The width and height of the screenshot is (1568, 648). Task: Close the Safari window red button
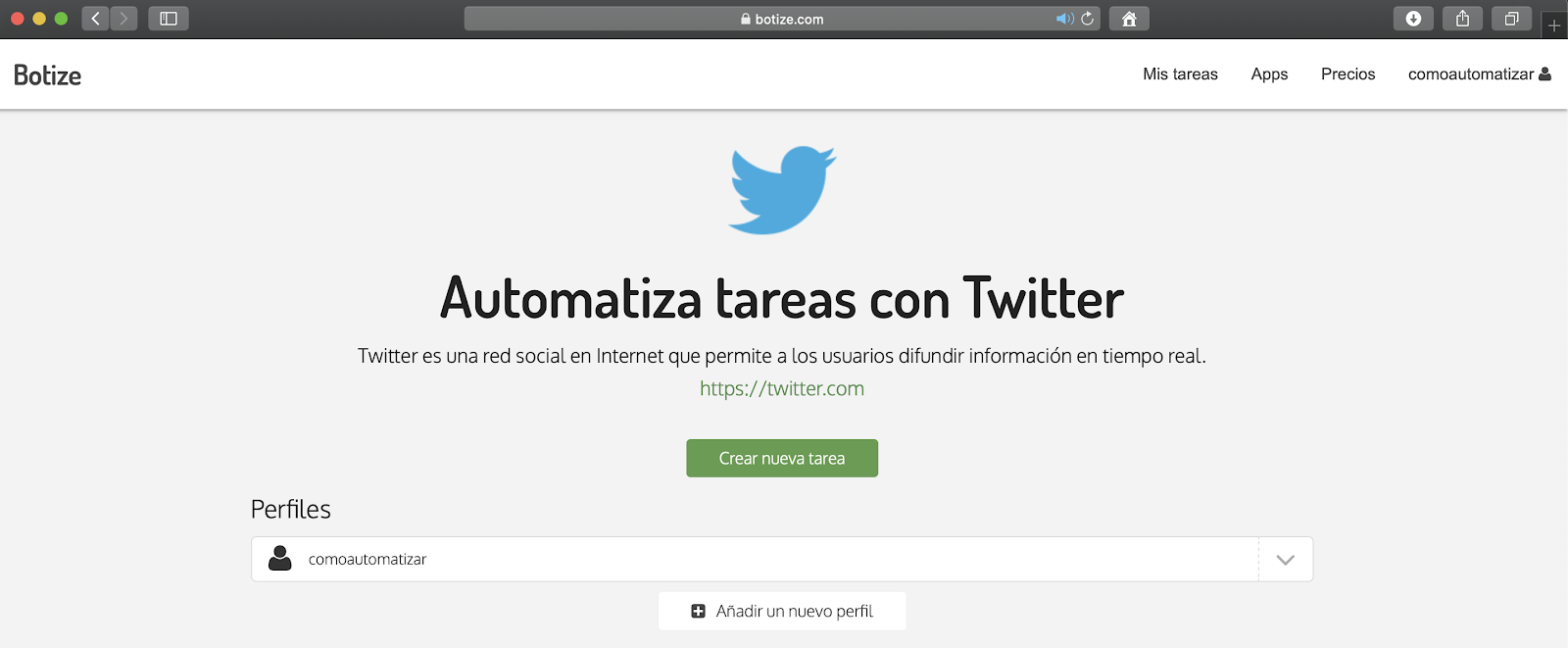coord(18,19)
